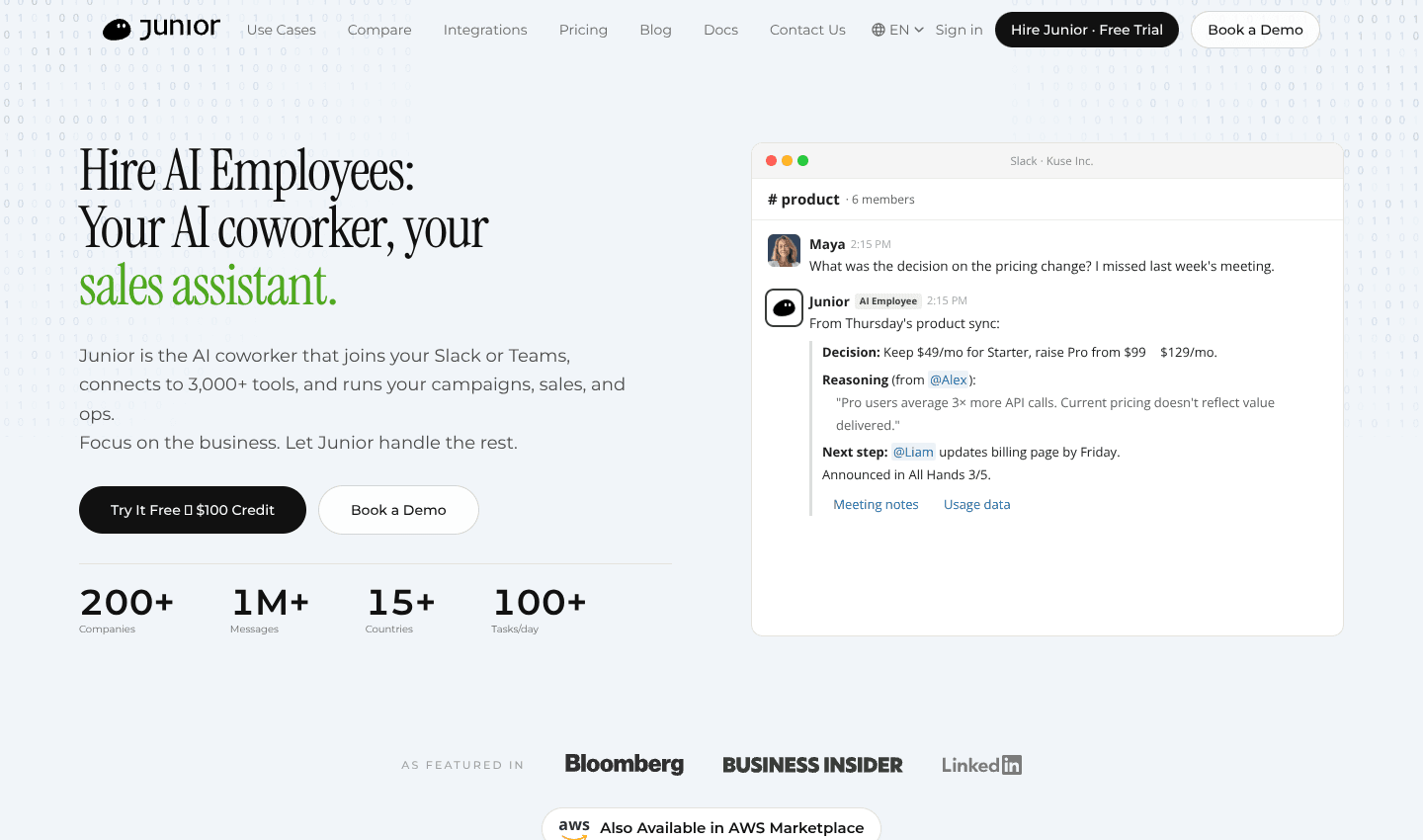Click the green 'sales assistant.' headline text
Image resolution: width=1423 pixels, height=840 pixels.
pyautogui.click(x=208, y=286)
